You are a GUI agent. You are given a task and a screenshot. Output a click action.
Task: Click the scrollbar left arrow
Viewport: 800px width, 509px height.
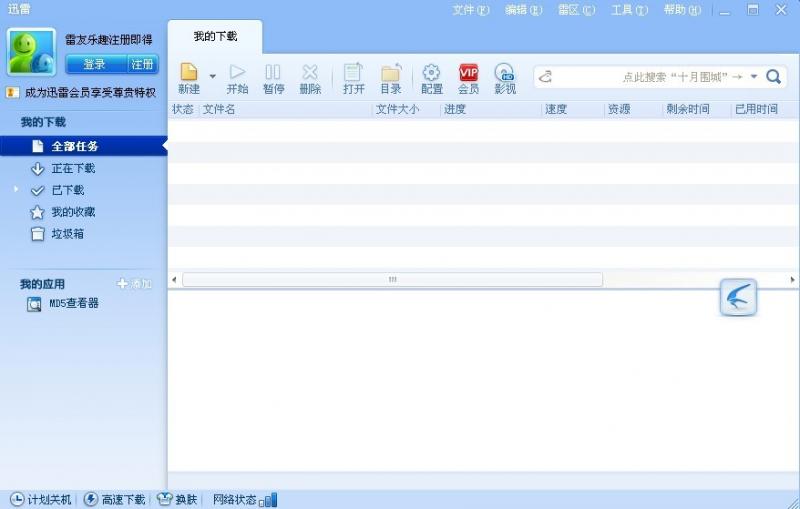click(174, 279)
